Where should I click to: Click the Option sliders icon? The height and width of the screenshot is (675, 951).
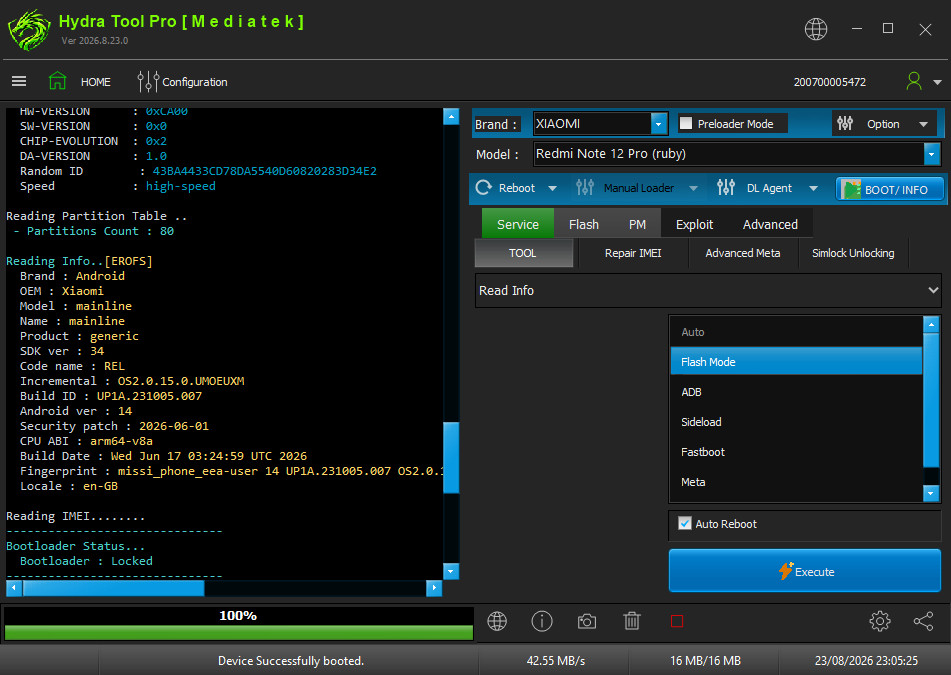point(845,124)
